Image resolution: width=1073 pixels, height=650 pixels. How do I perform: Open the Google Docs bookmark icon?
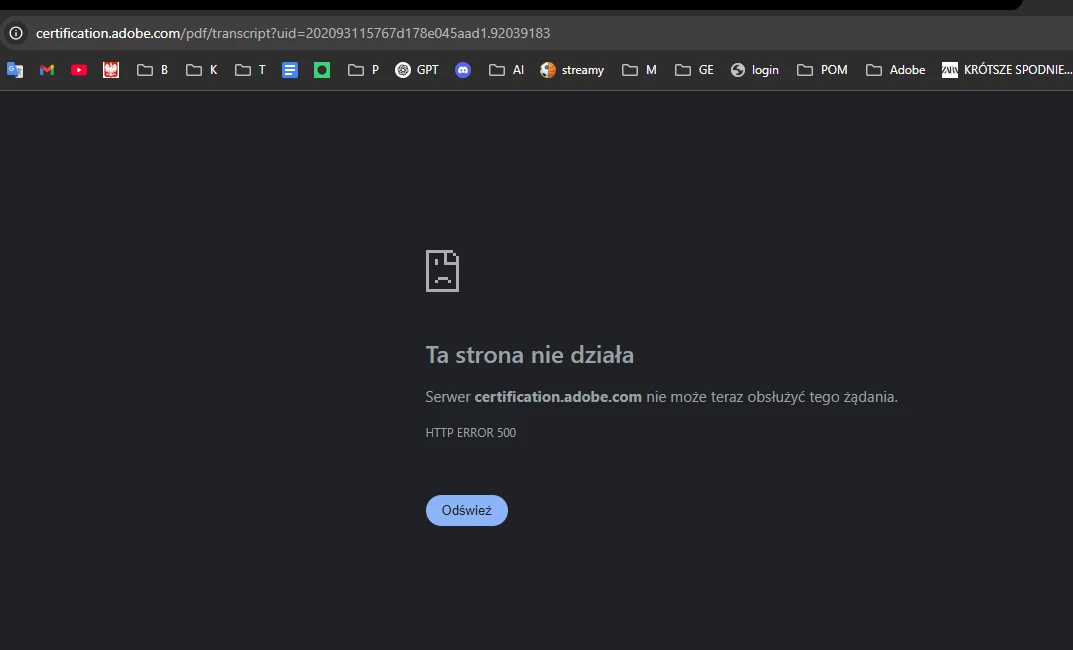(290, 70)
